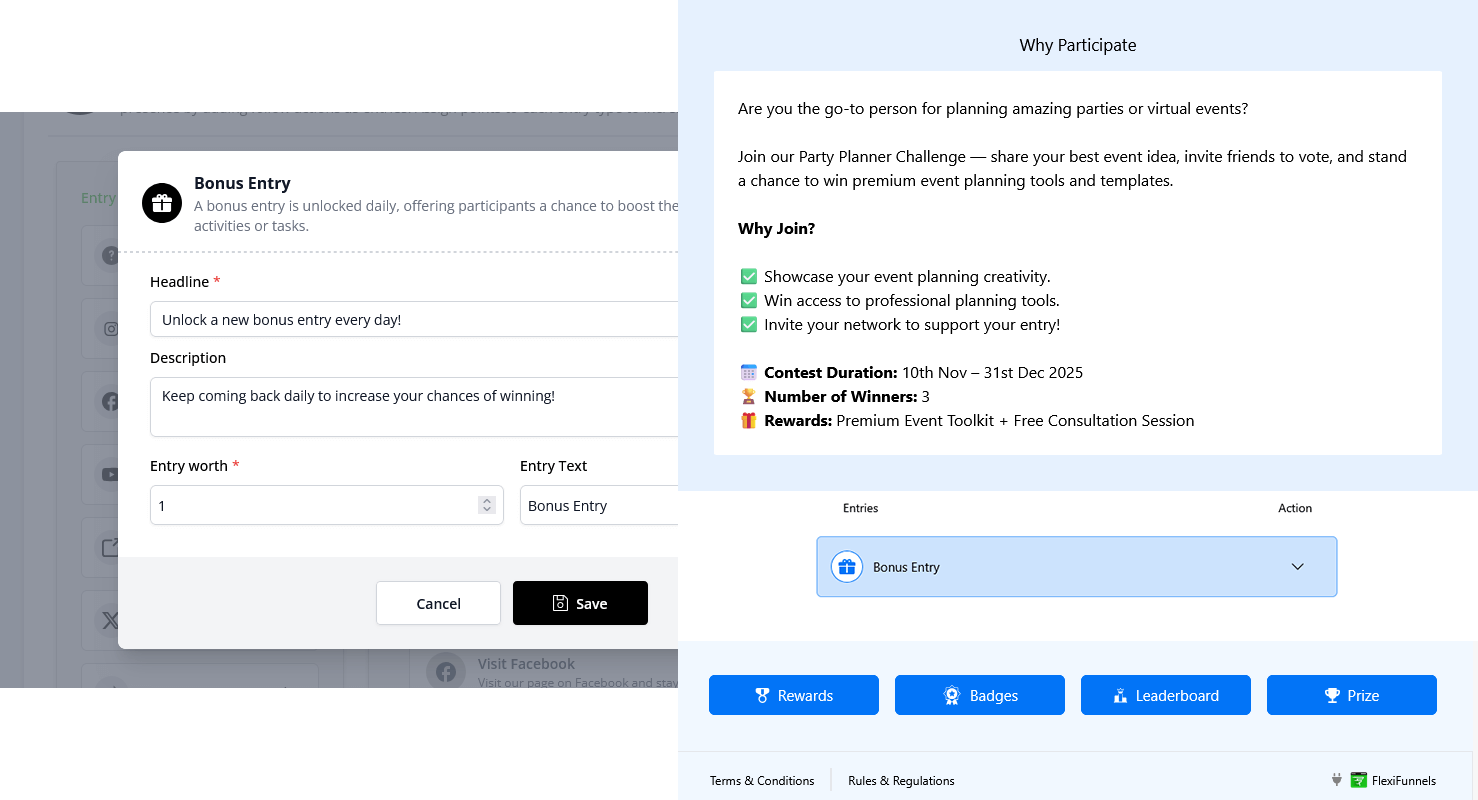
Task: Click 'Showcase your event planning creativity.' text
Action: point(907,277)
